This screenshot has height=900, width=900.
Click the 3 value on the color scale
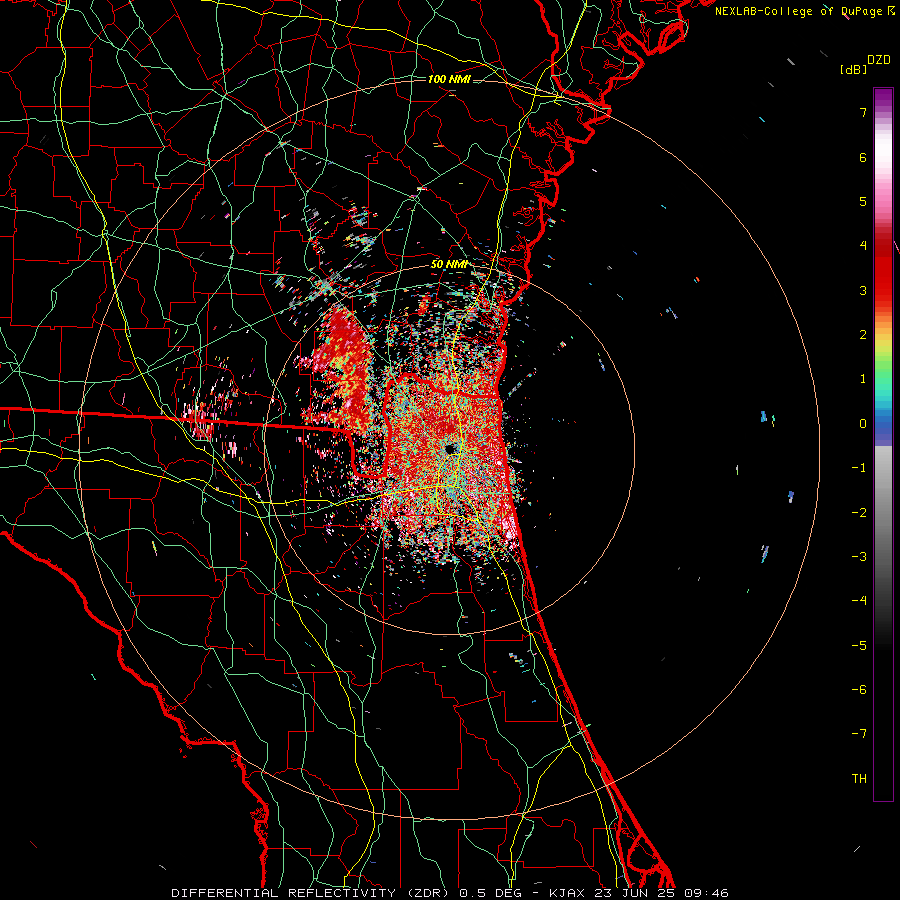(863, 290)
